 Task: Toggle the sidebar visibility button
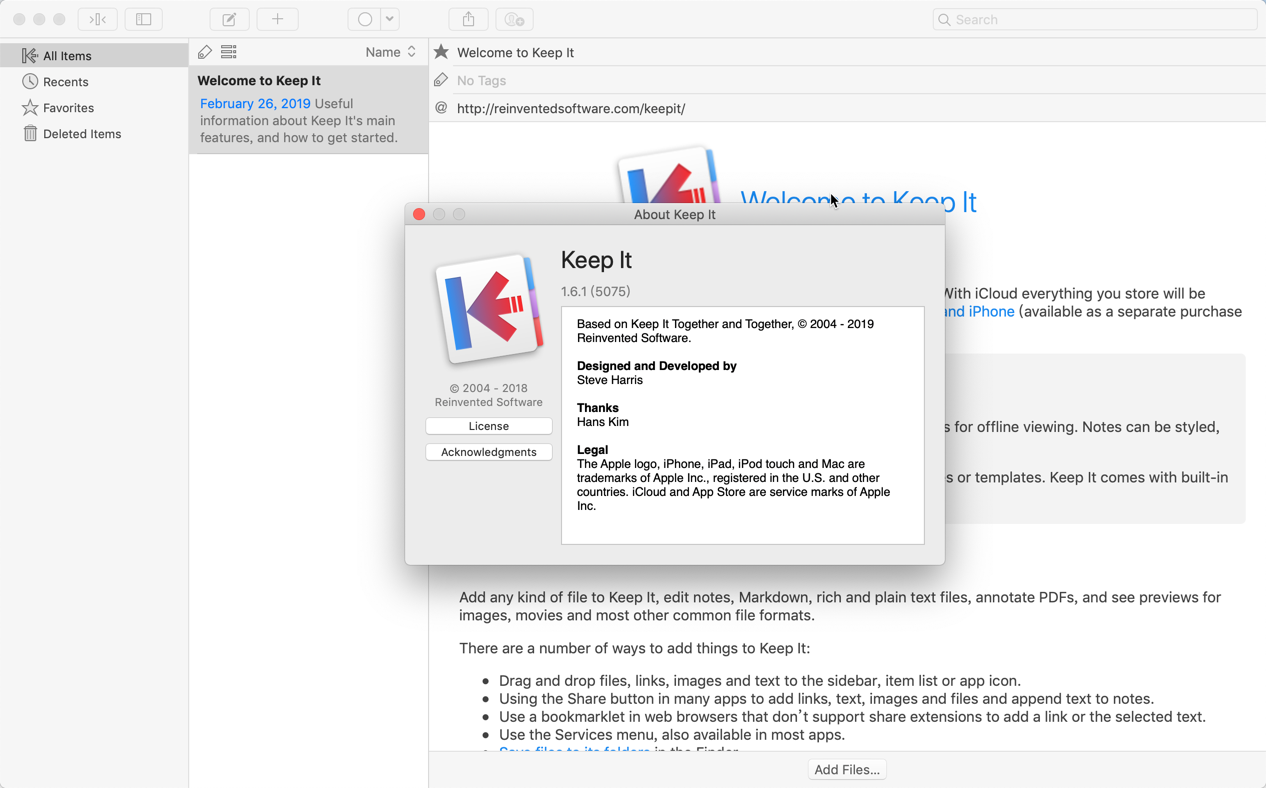[144, 19]
